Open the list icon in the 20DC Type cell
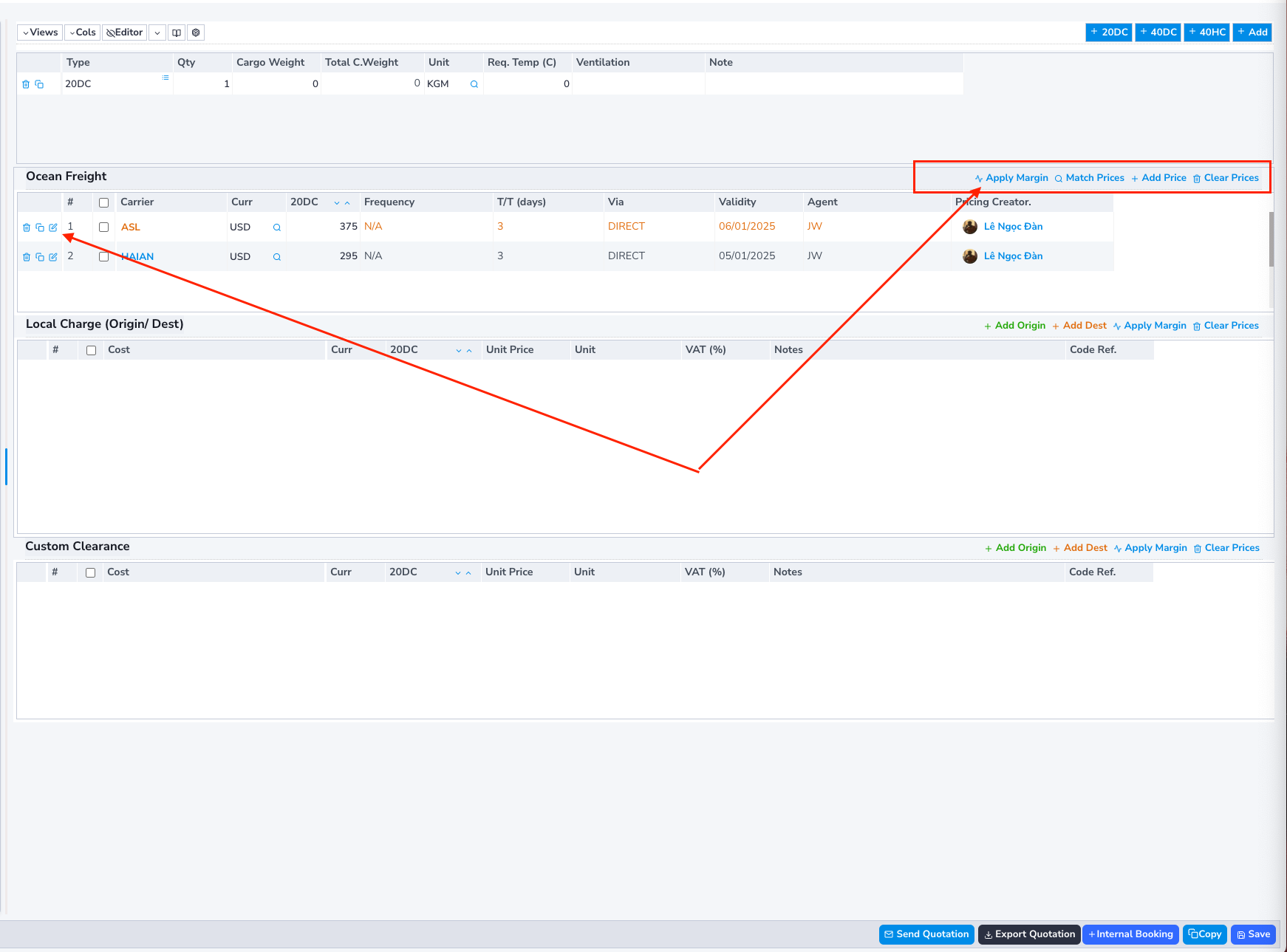1287x952 pixels. [x=165, y=77]
